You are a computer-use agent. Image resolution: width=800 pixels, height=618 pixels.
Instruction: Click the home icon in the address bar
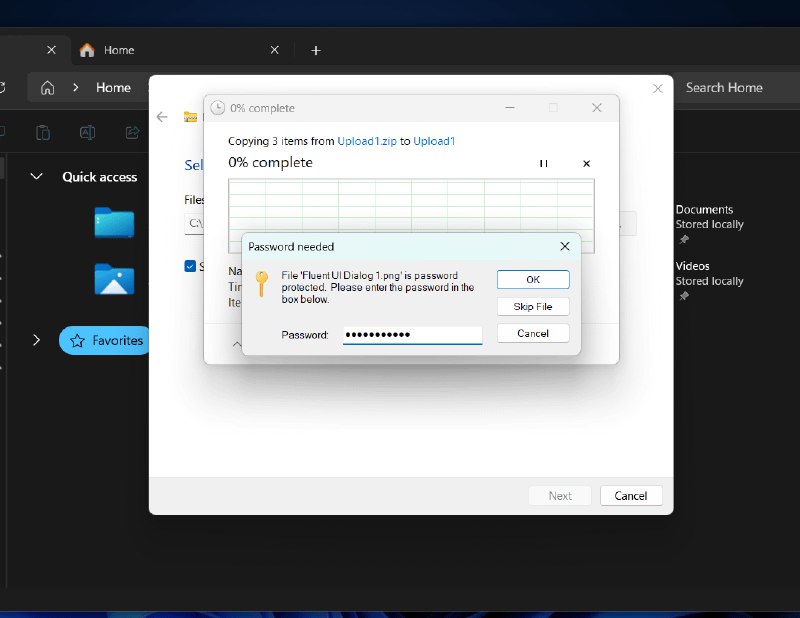point(47,88)
